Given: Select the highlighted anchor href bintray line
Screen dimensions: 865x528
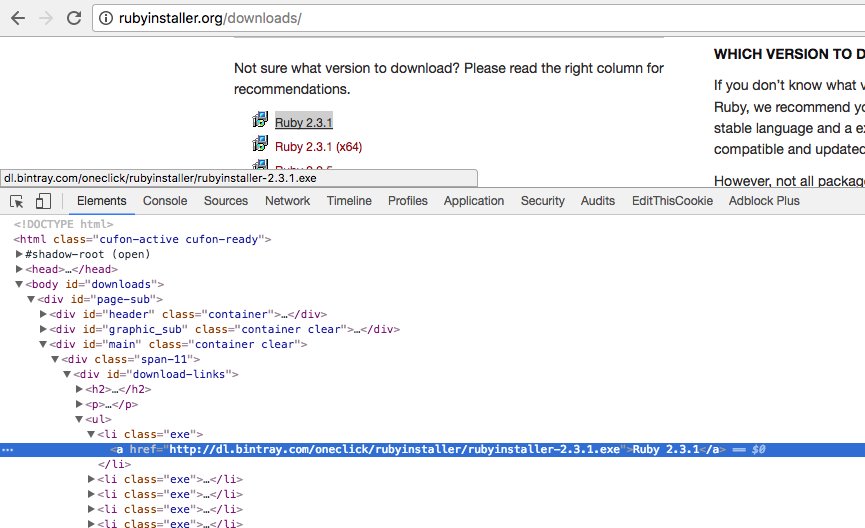Looking at the screenshot, I should coord(432,450).
